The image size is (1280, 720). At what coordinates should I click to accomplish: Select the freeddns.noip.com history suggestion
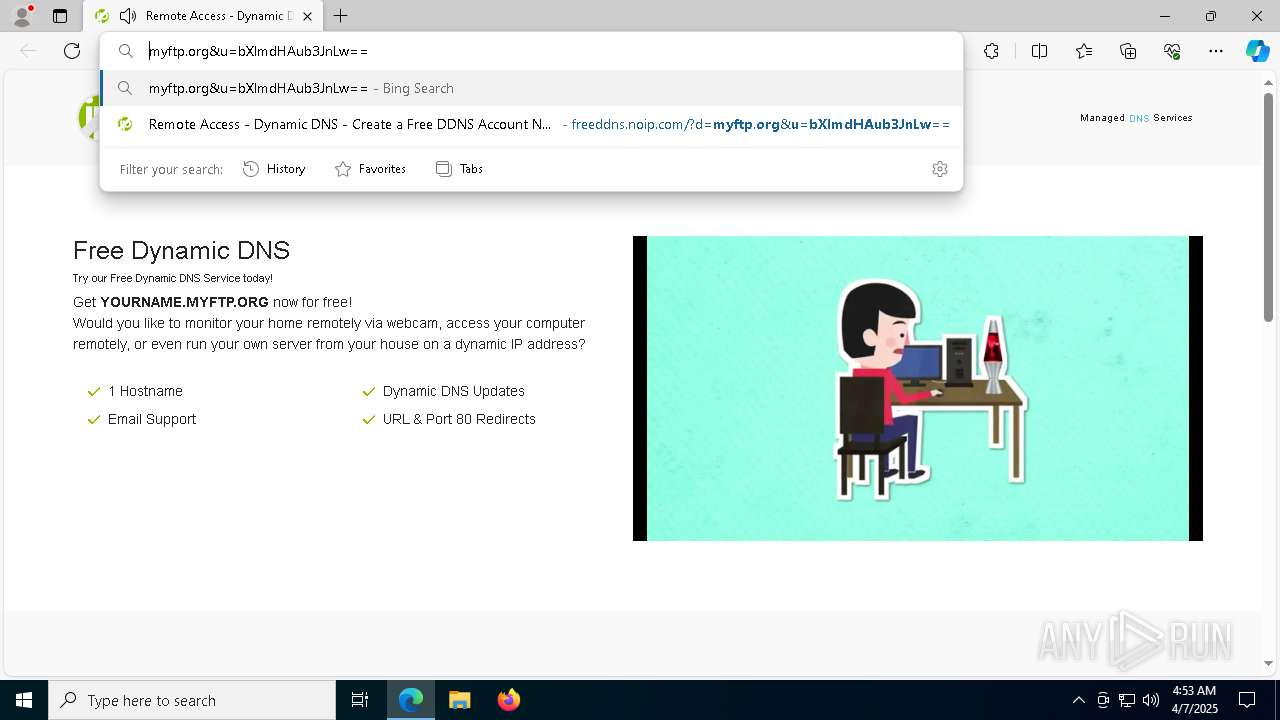531,124
